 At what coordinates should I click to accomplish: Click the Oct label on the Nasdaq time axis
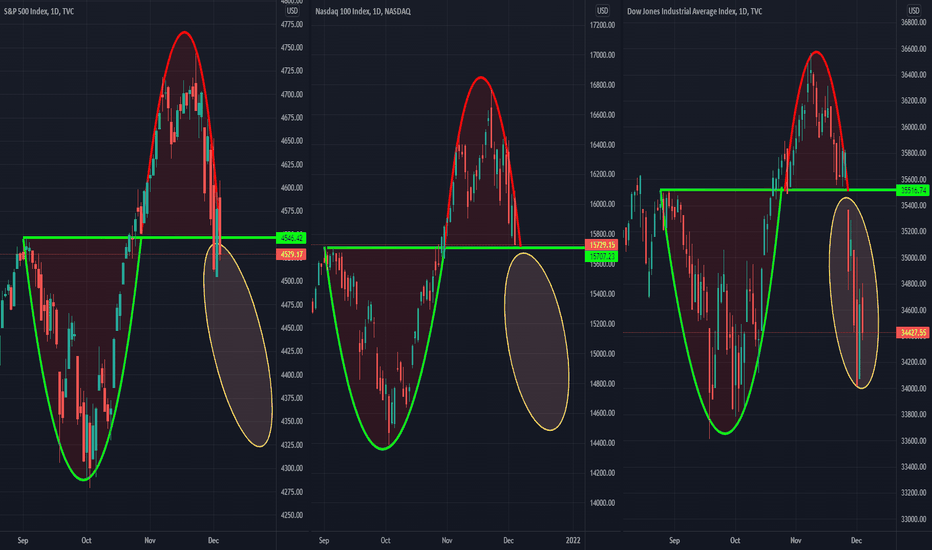[385, 540]
